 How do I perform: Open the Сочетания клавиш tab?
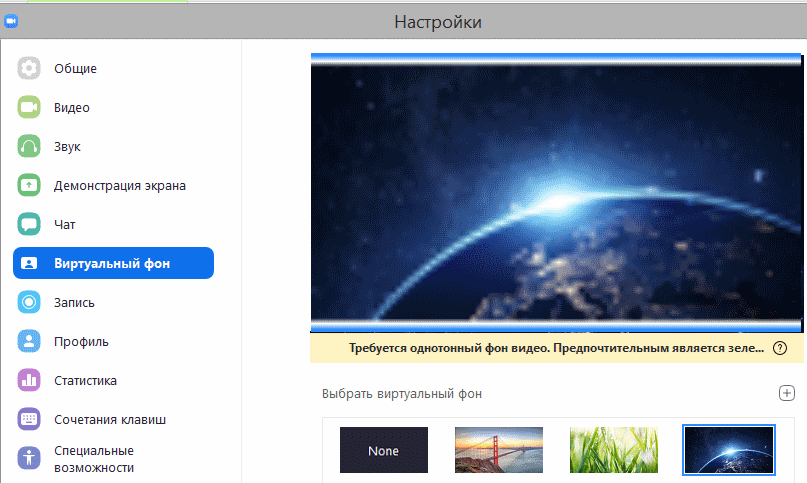113,419
